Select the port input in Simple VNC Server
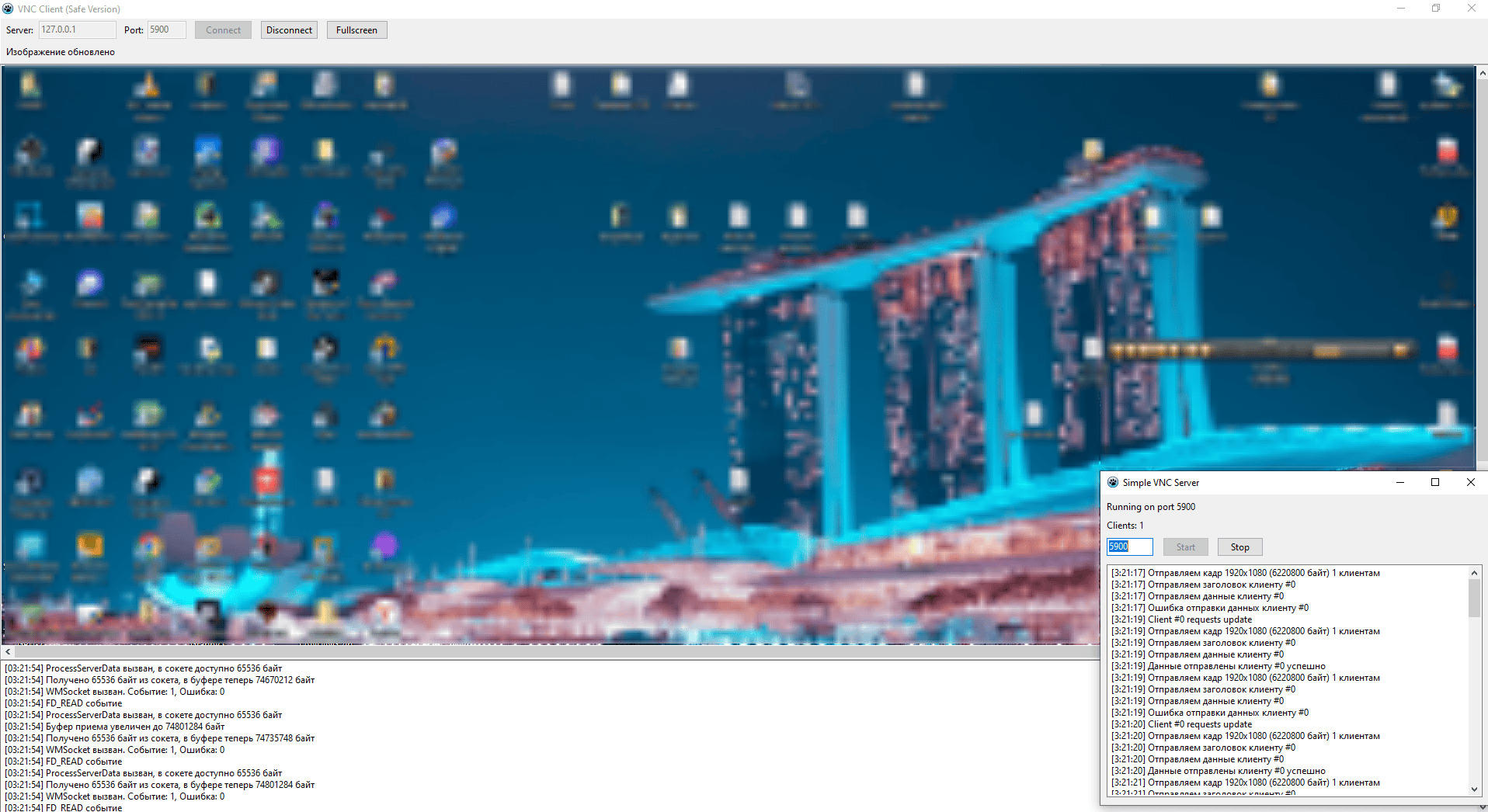The image size is (1488, 812). click(1130, 547)
